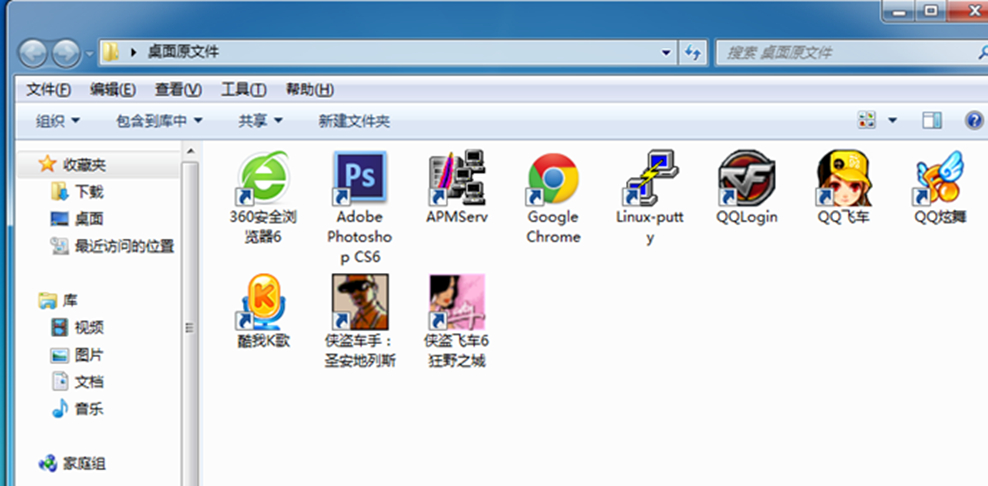The height and width of the screenshot is (486, 988).
Task: Open the 查看(V) menu
Action: [178, 90]
